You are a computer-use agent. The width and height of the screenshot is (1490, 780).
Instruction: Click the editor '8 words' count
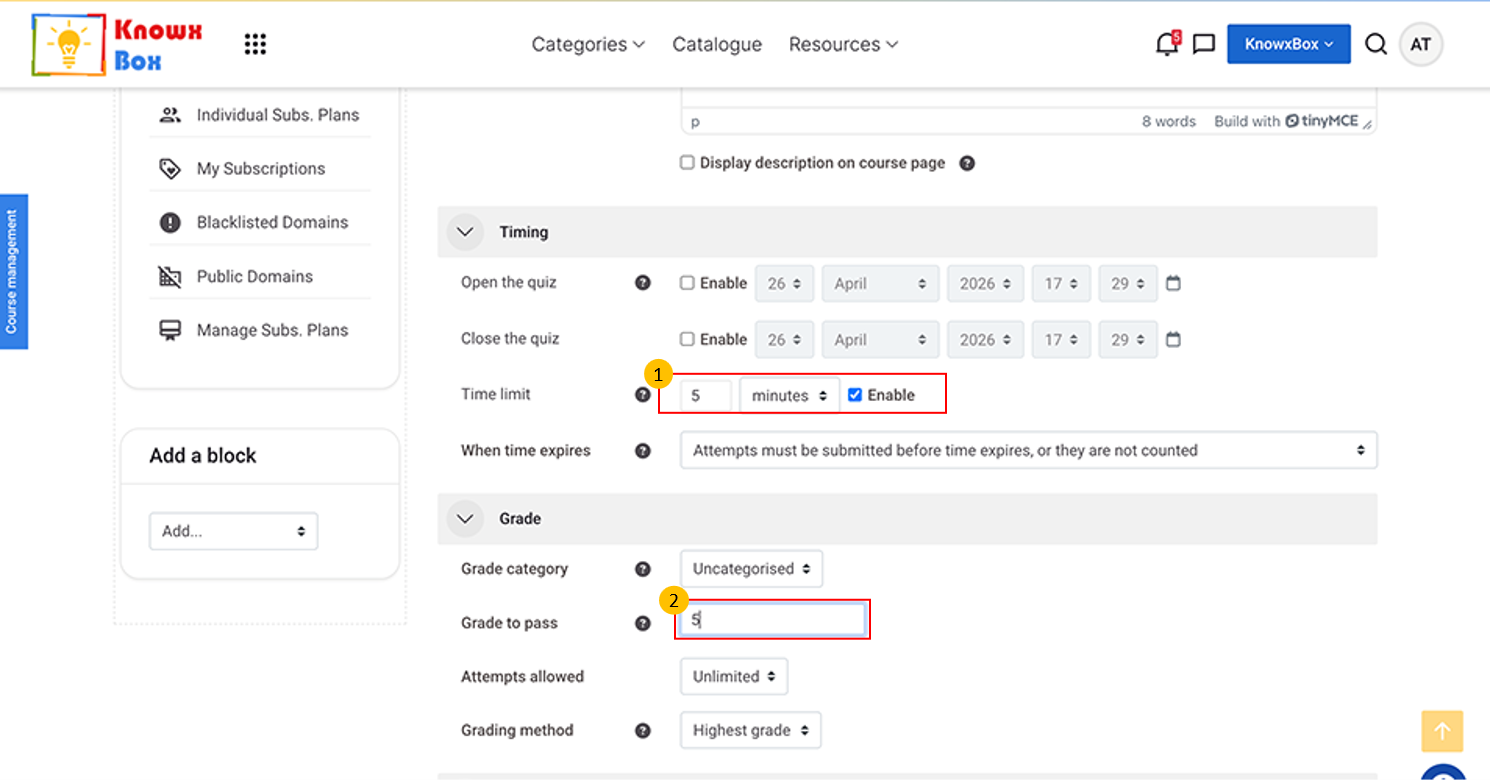[x=1169, y=121]
